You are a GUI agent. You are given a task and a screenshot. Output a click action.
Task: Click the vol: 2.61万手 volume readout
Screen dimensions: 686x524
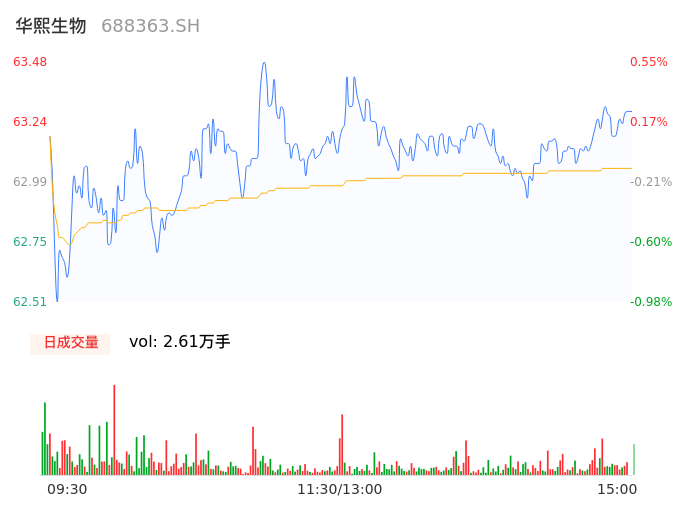[x=180, y=342]
